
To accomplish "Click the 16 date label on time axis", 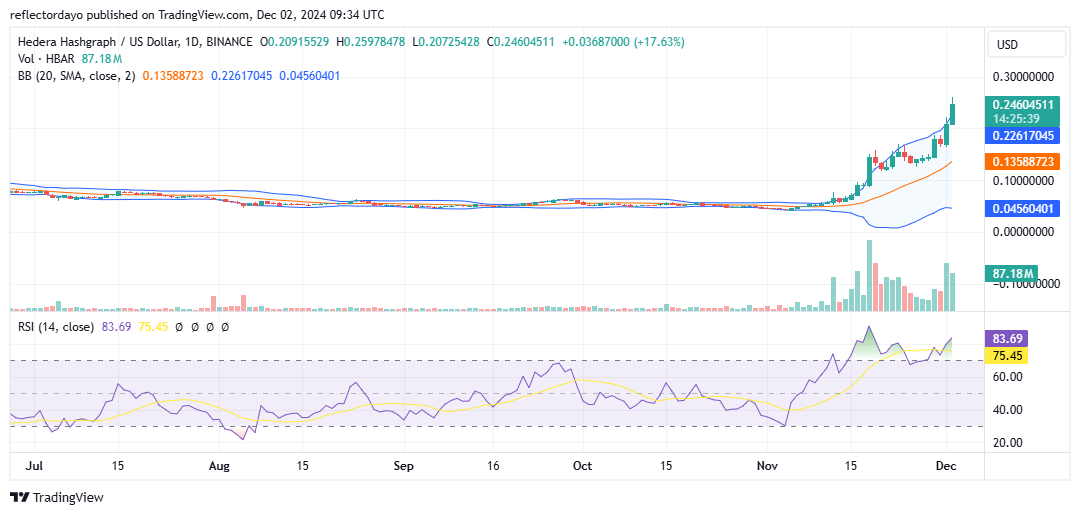I will click(493, 465).
